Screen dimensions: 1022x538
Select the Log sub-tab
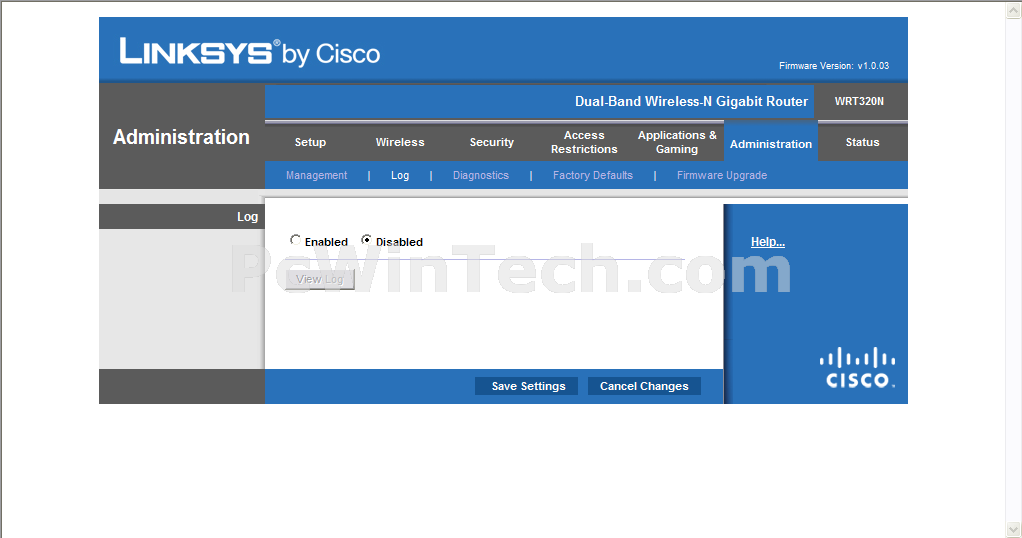400,175
